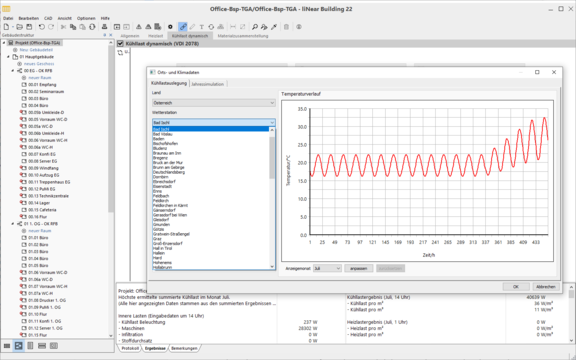Click the save diskette toolbar icon
The width and height of the screenshot is (576, 360).
pyautogui.click(x=29, y=27)
